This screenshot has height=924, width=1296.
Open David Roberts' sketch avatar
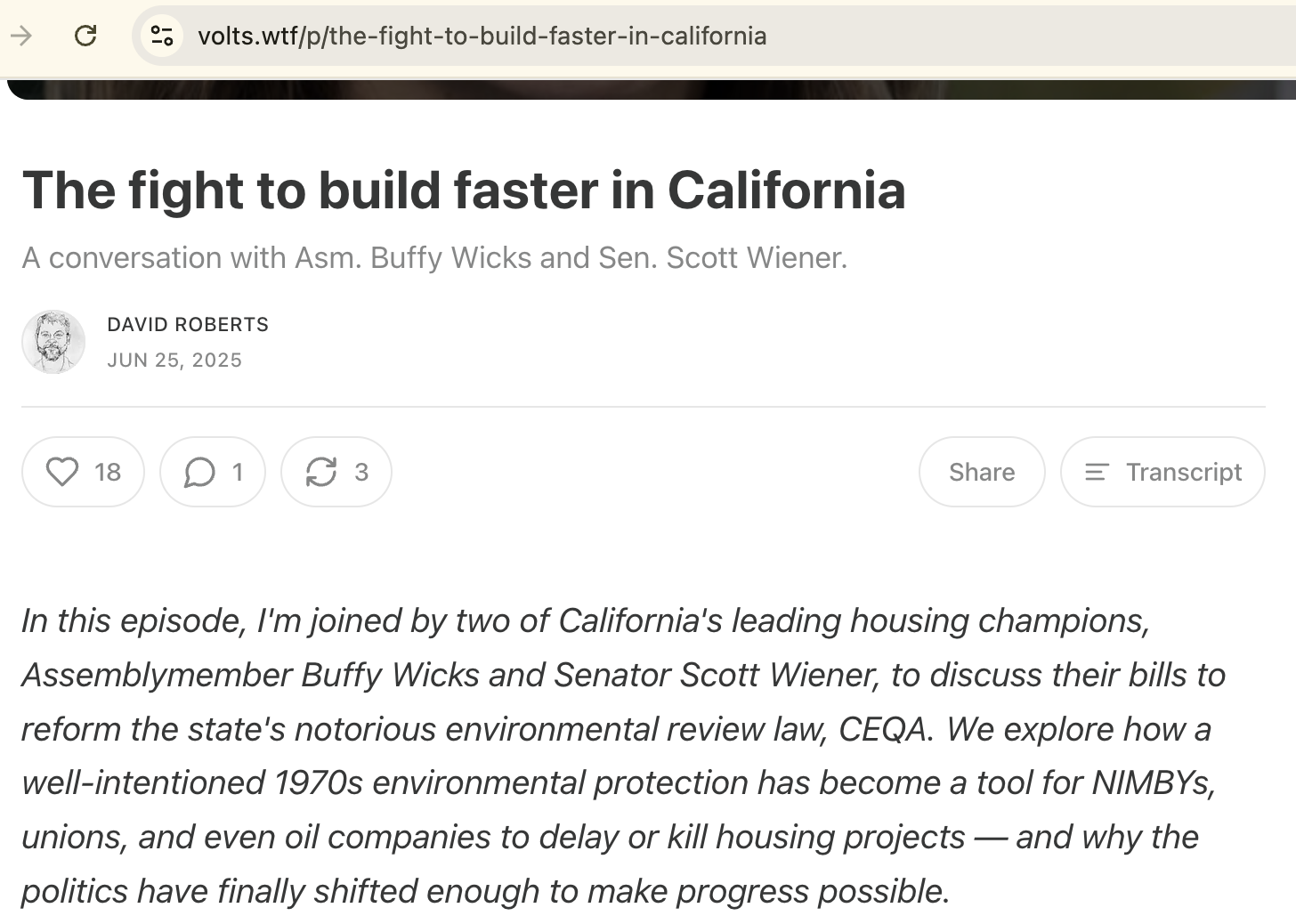pos(53,342)
